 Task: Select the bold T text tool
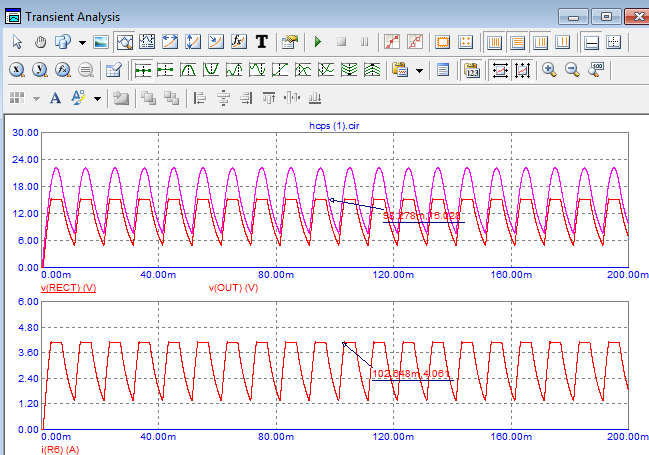262,42
